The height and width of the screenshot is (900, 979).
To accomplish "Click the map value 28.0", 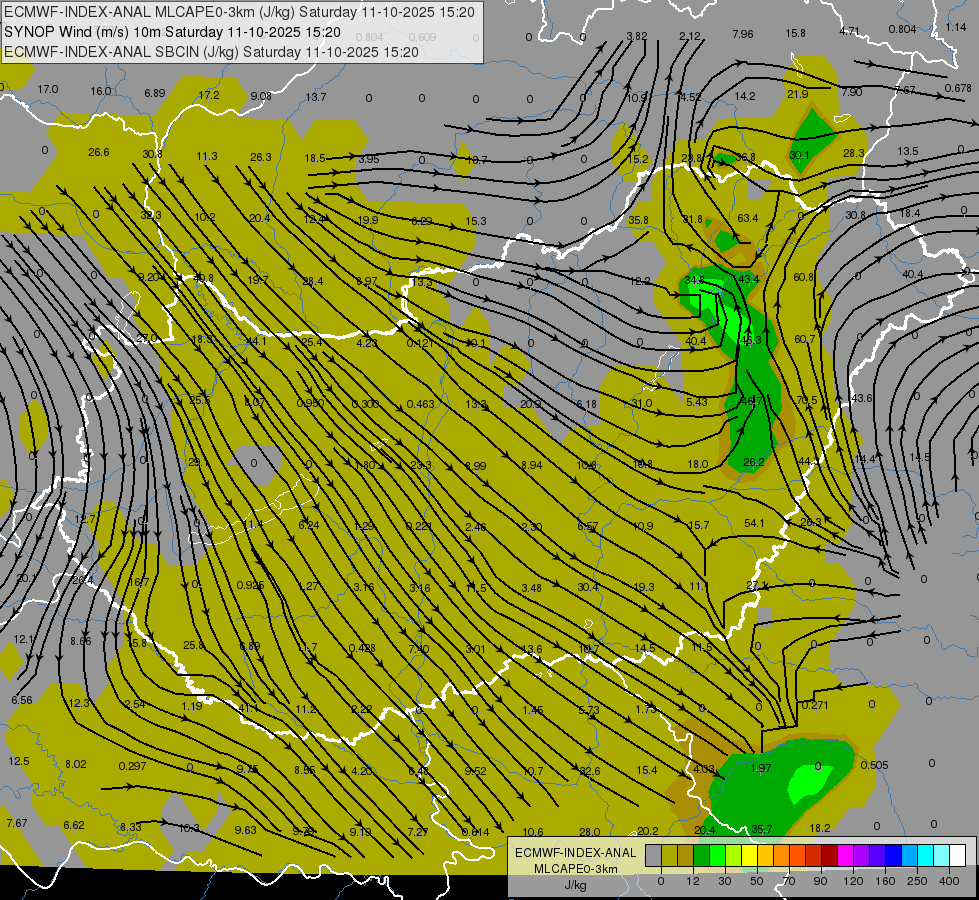I will pos(589,832).
